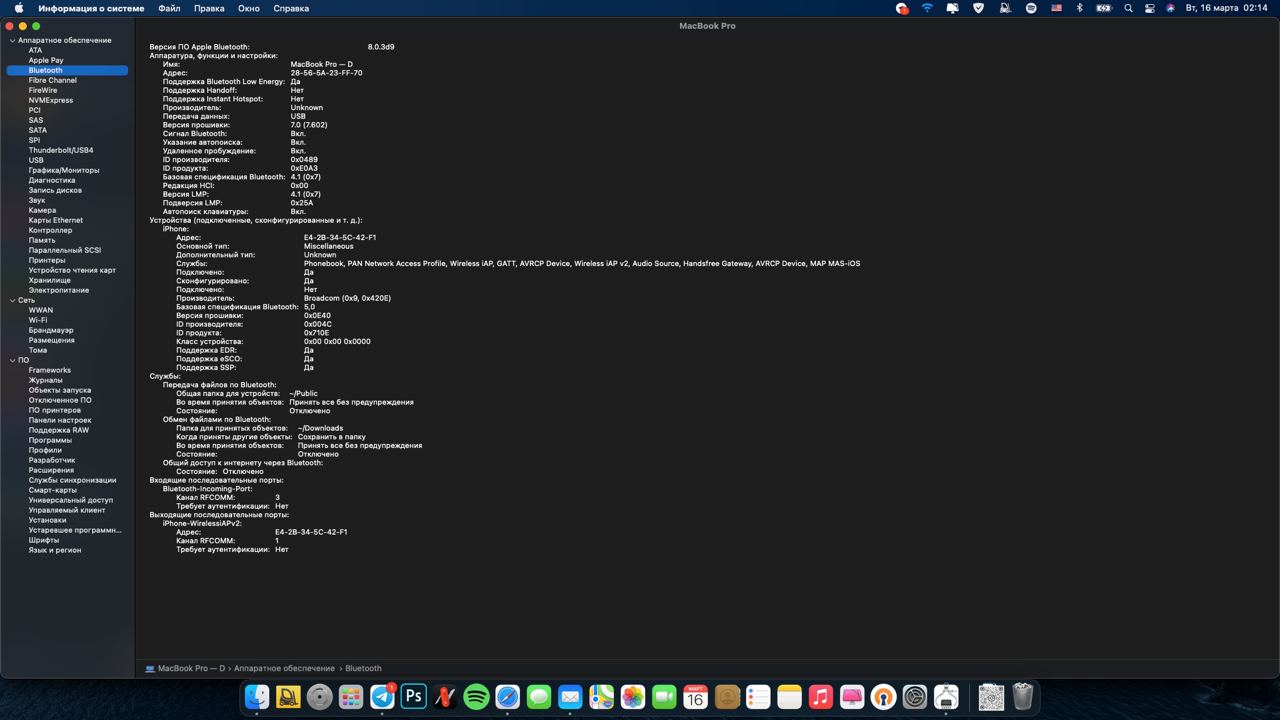The height and width of the screenshot is (720, 1280).
Task: Open Control Center in the menu bar
Action: (x=1150, y=8)
